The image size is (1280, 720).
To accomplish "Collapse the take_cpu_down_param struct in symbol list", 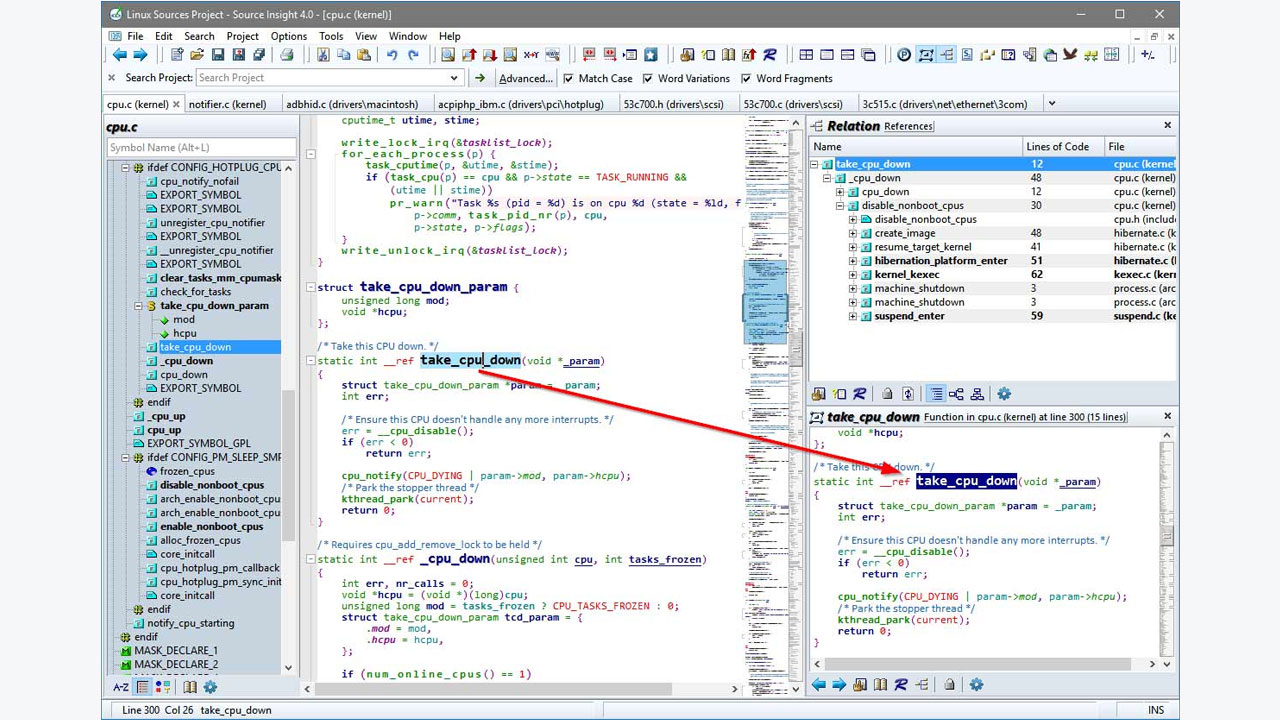I will click(139, 306).
